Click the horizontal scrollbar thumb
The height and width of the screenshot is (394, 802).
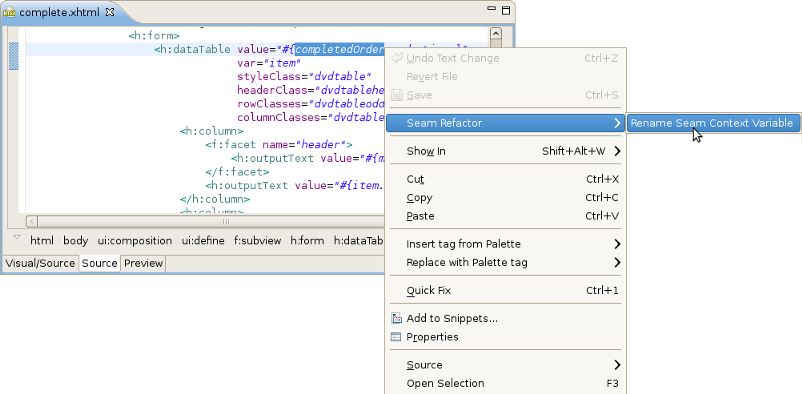226,222
